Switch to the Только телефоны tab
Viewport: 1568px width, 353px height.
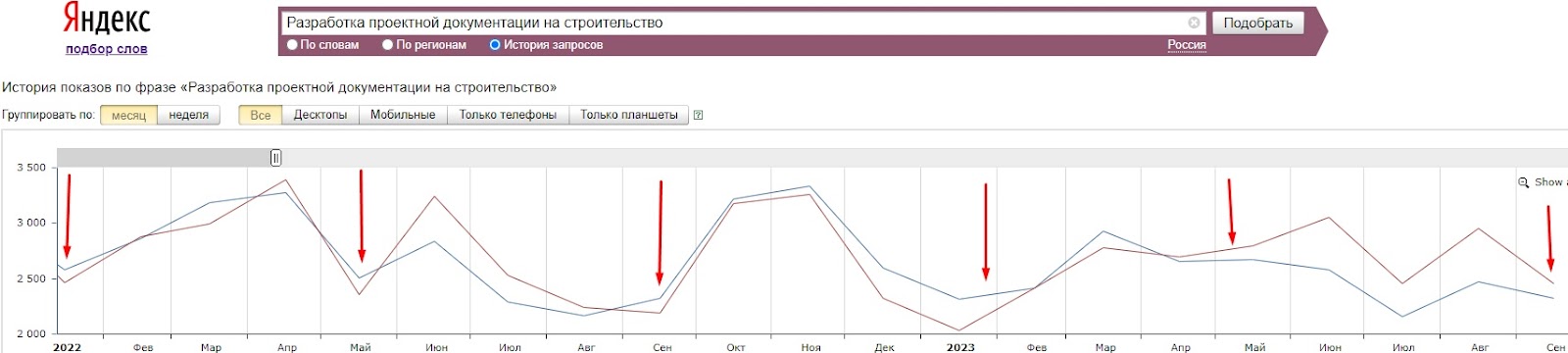(508, 115)
